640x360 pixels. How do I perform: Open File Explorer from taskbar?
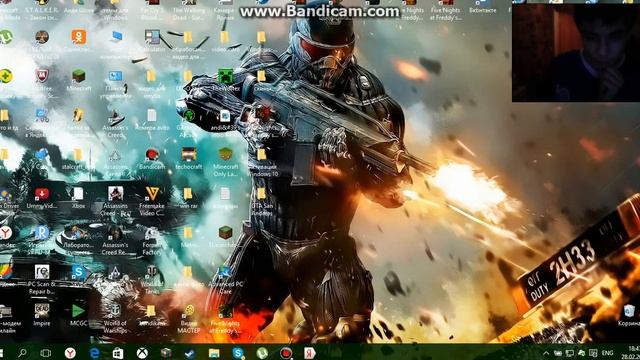(214, 352)
